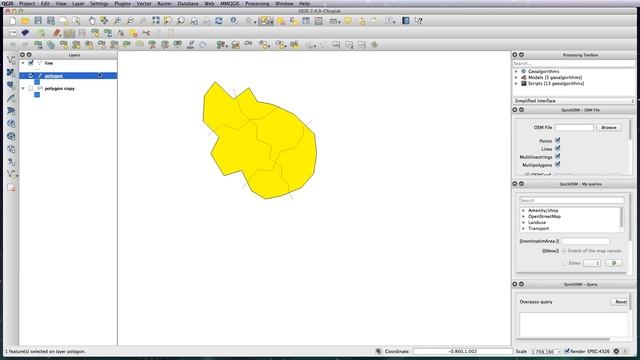Open the attribute table icon

(x=306, y=21)
